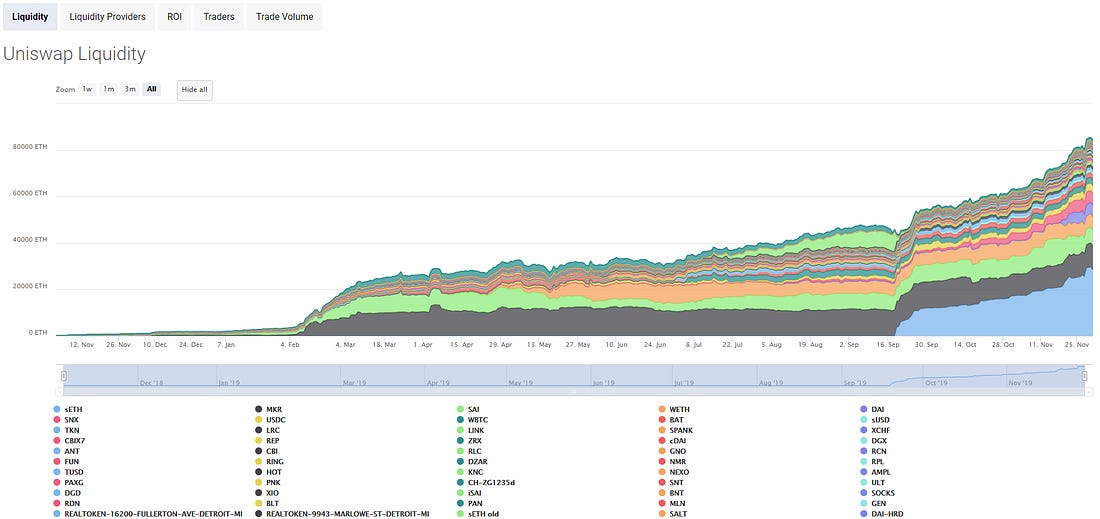Click the LRC legend color dot

pyautogui.click(x=259, y=430)
